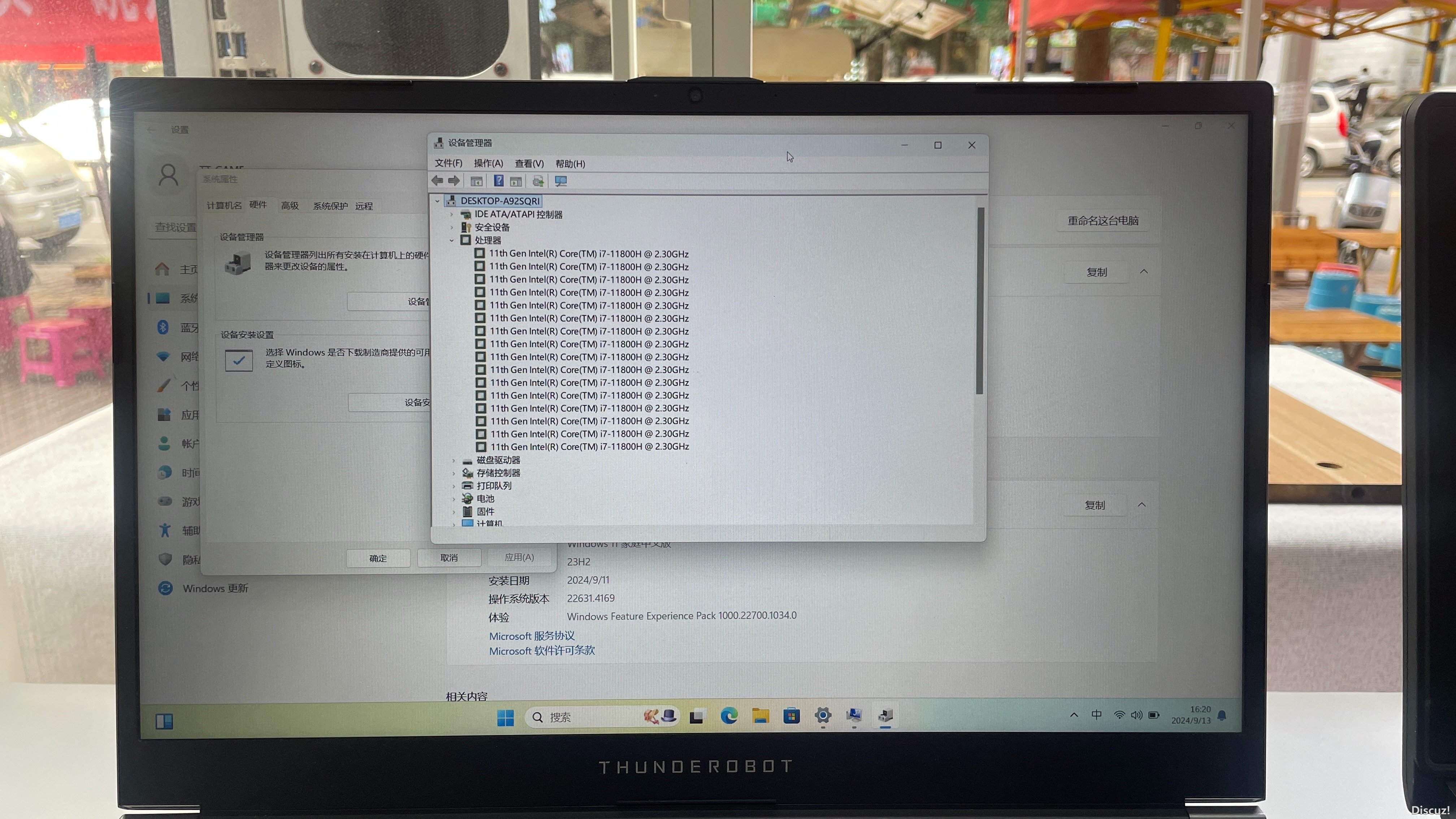
Task: Select the 磁盘驱动器 category
Action: (498, 461)
